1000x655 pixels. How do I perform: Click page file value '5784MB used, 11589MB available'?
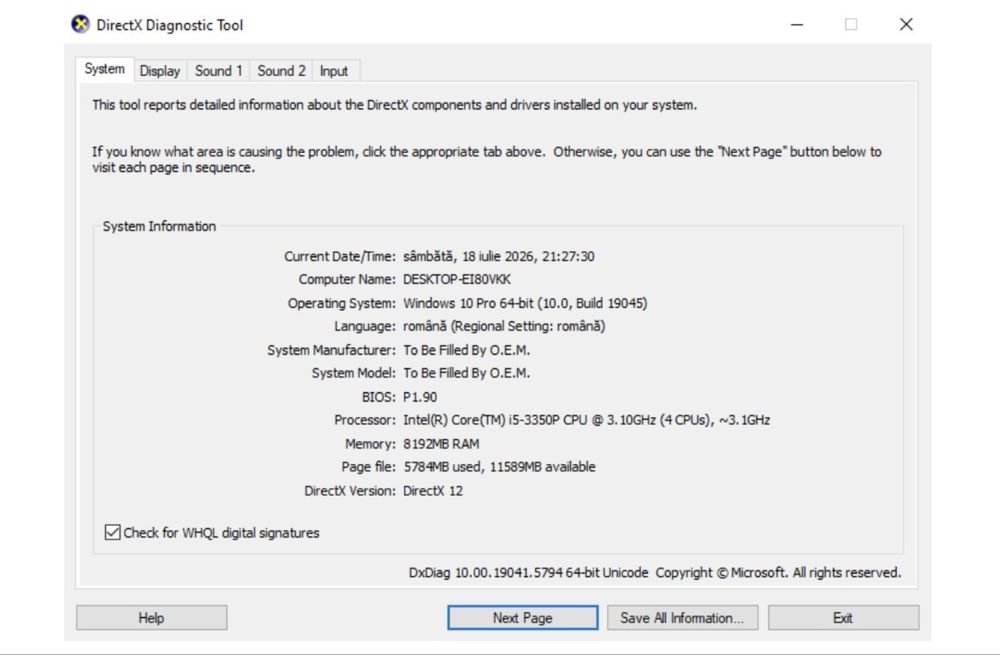[499, 467]
